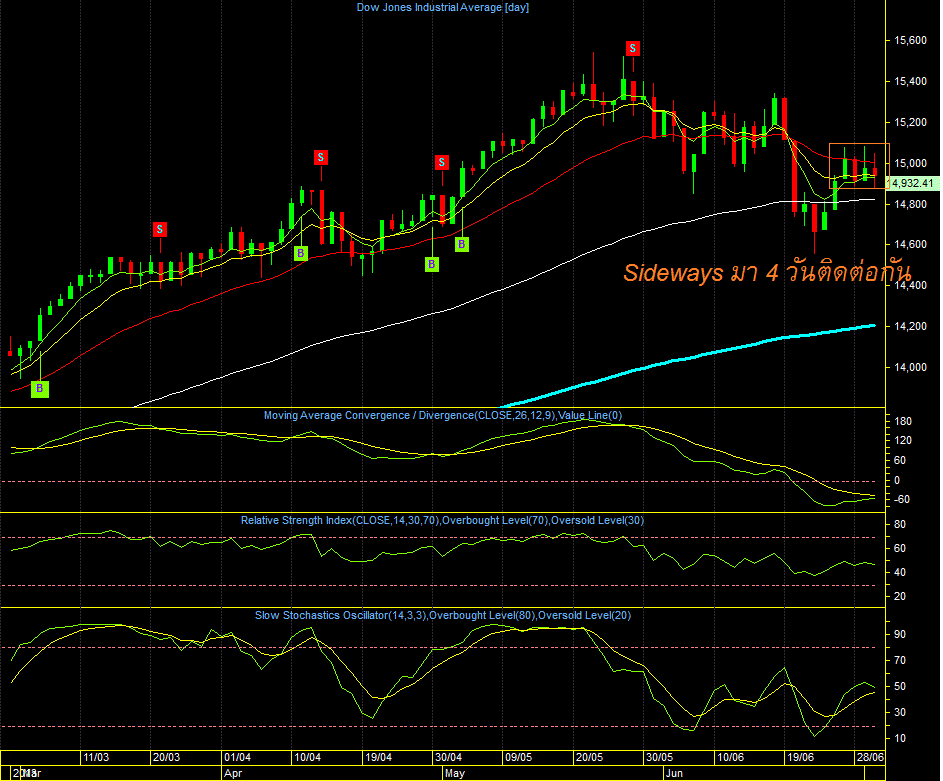Click the -60 level on the MACD axis

click(x=902, y=500)
